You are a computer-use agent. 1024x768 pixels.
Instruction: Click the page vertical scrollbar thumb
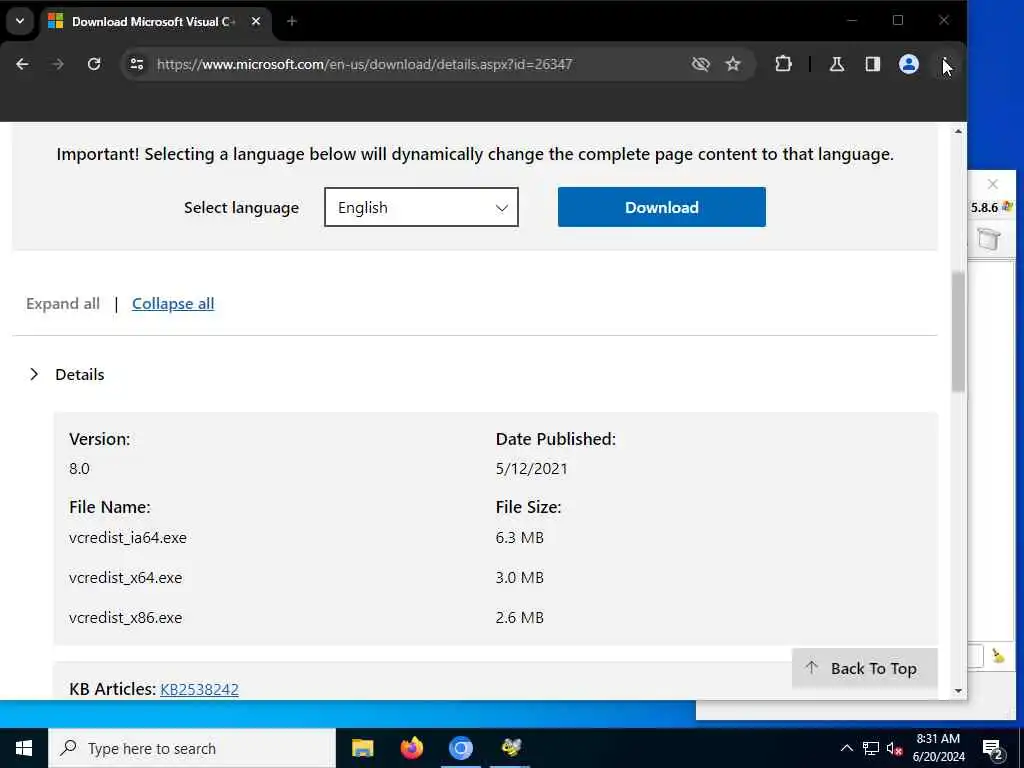(958, 332)
